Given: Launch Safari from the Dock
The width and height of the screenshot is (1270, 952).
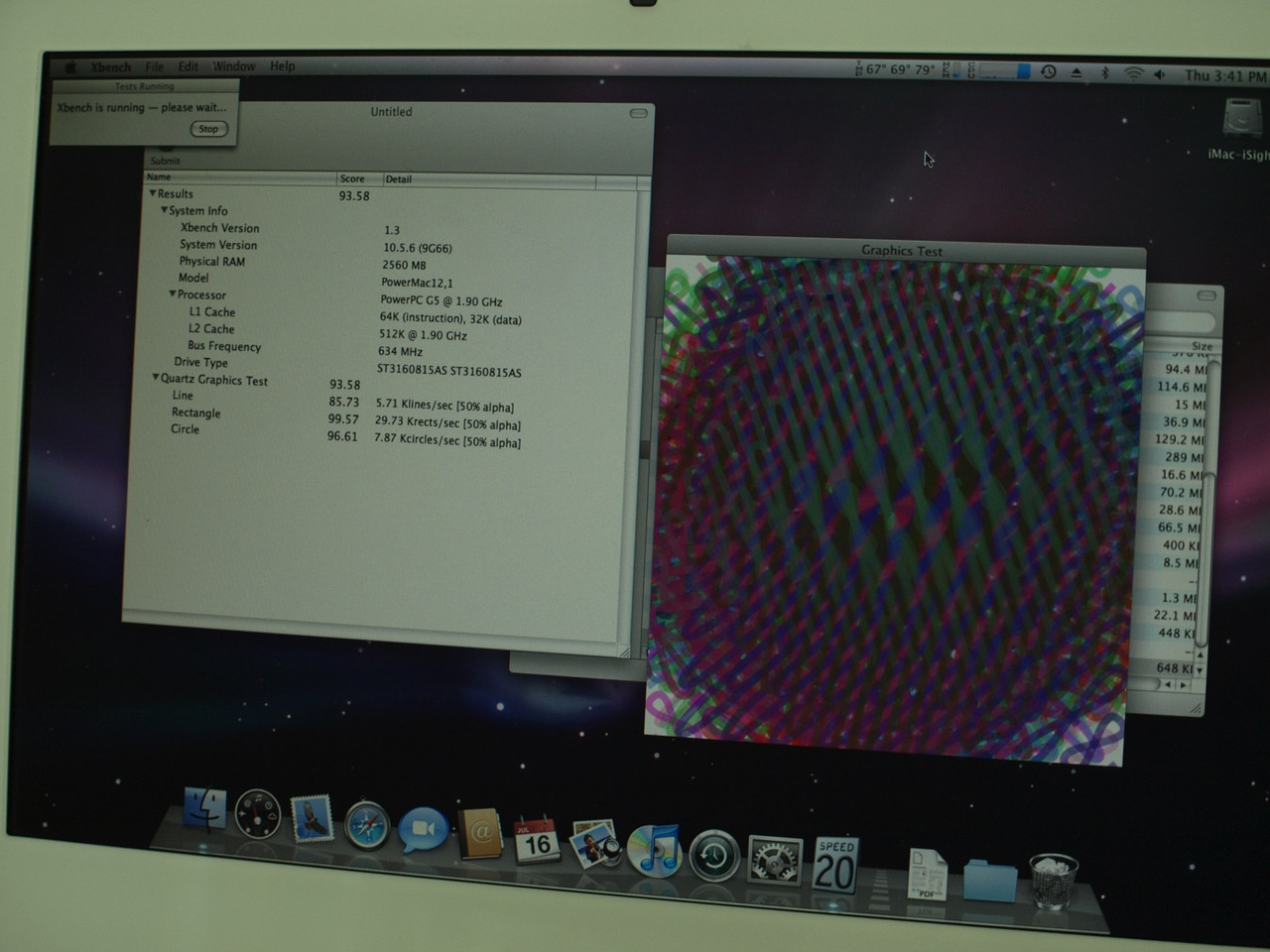Looking at the screenshot, I should pyautogui.click(x=366, y=824).
